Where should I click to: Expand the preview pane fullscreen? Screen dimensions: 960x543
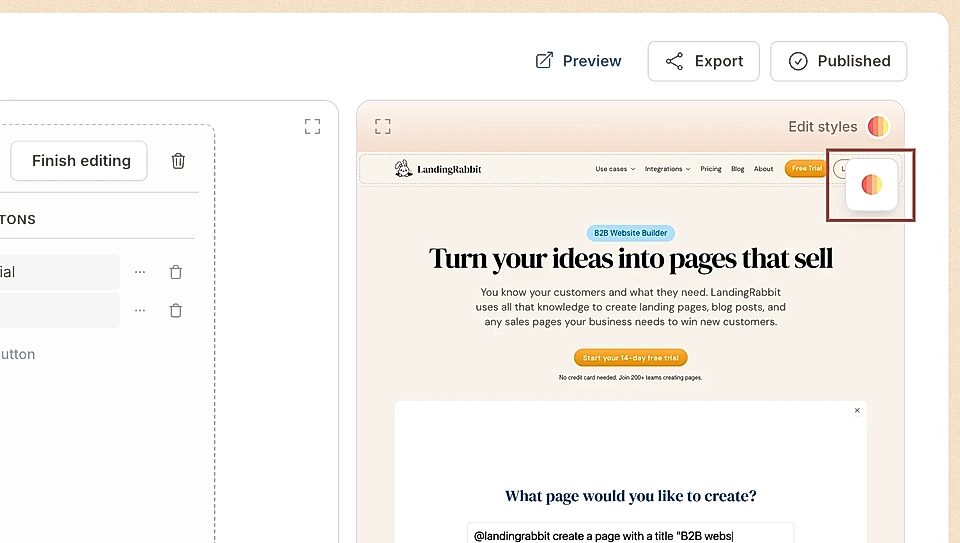tap(383, 127)
